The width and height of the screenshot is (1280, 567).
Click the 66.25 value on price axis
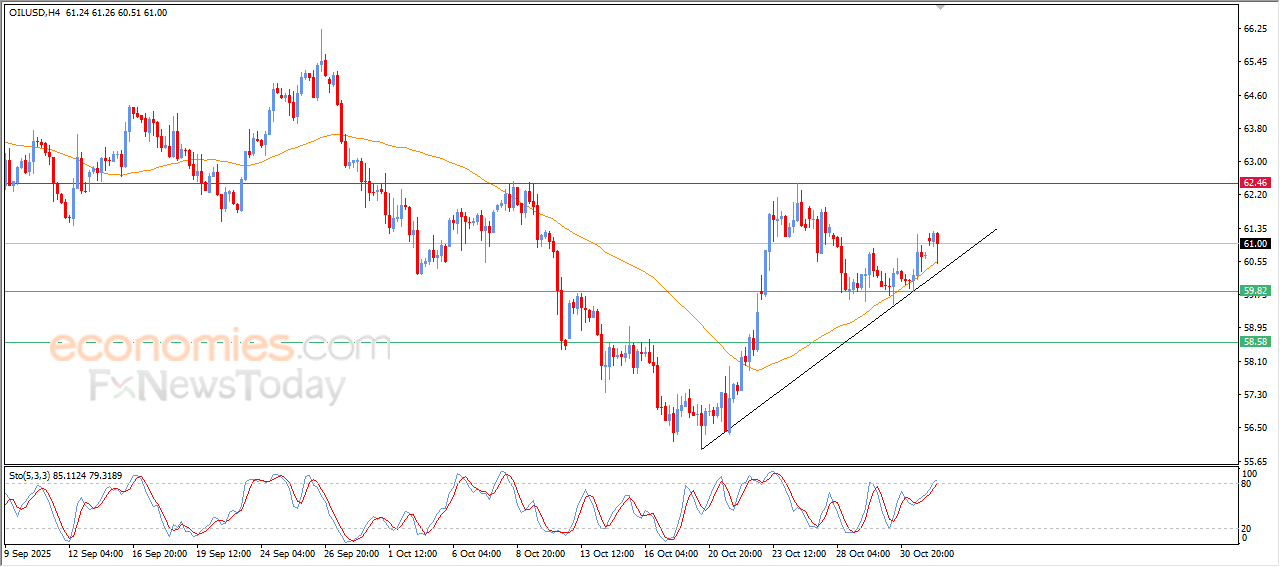[x=1254, y=30]
